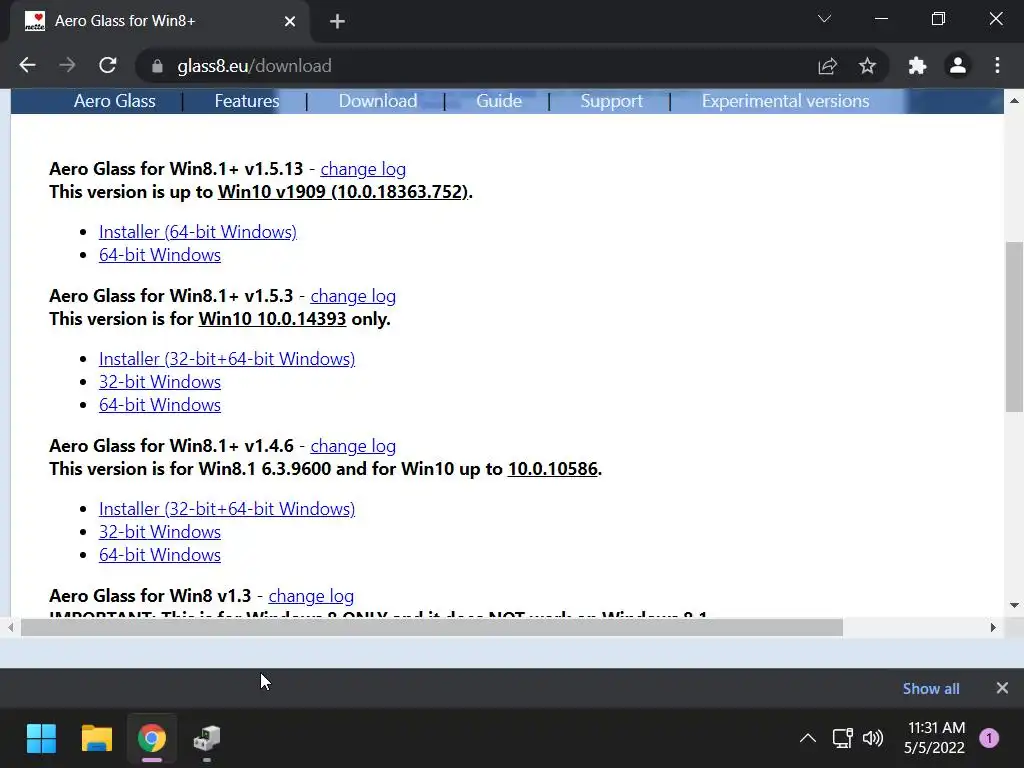This screenshot has height=768, width=1024.
Task: Open network status tray icon
Action: (x=842, y=739)
